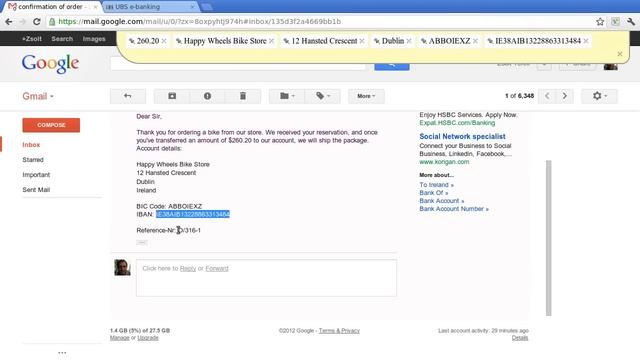
Task: Click the Bank Of » link
Action: [x=433, y=193]
